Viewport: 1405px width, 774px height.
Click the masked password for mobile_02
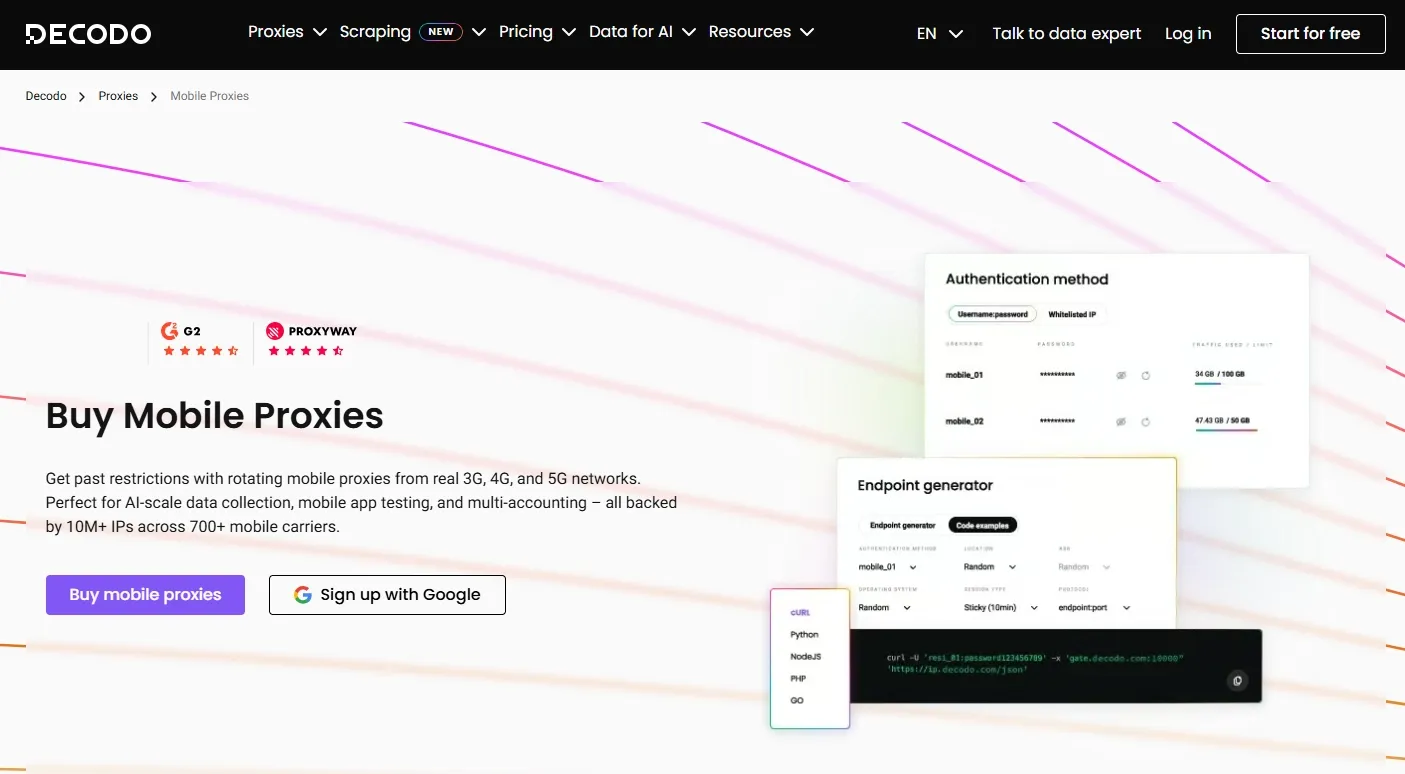click(1057, 421)
